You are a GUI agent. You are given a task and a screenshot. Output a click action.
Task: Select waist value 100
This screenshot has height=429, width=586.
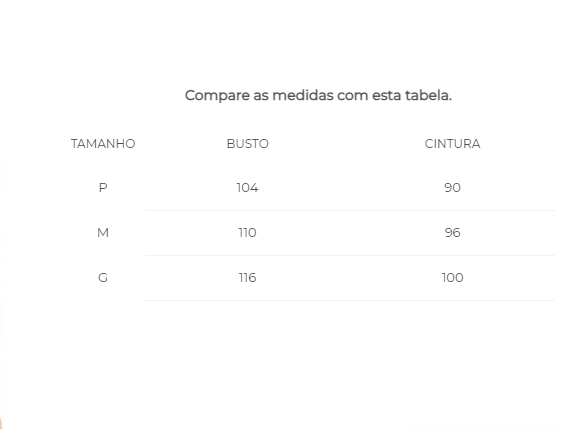452,278
